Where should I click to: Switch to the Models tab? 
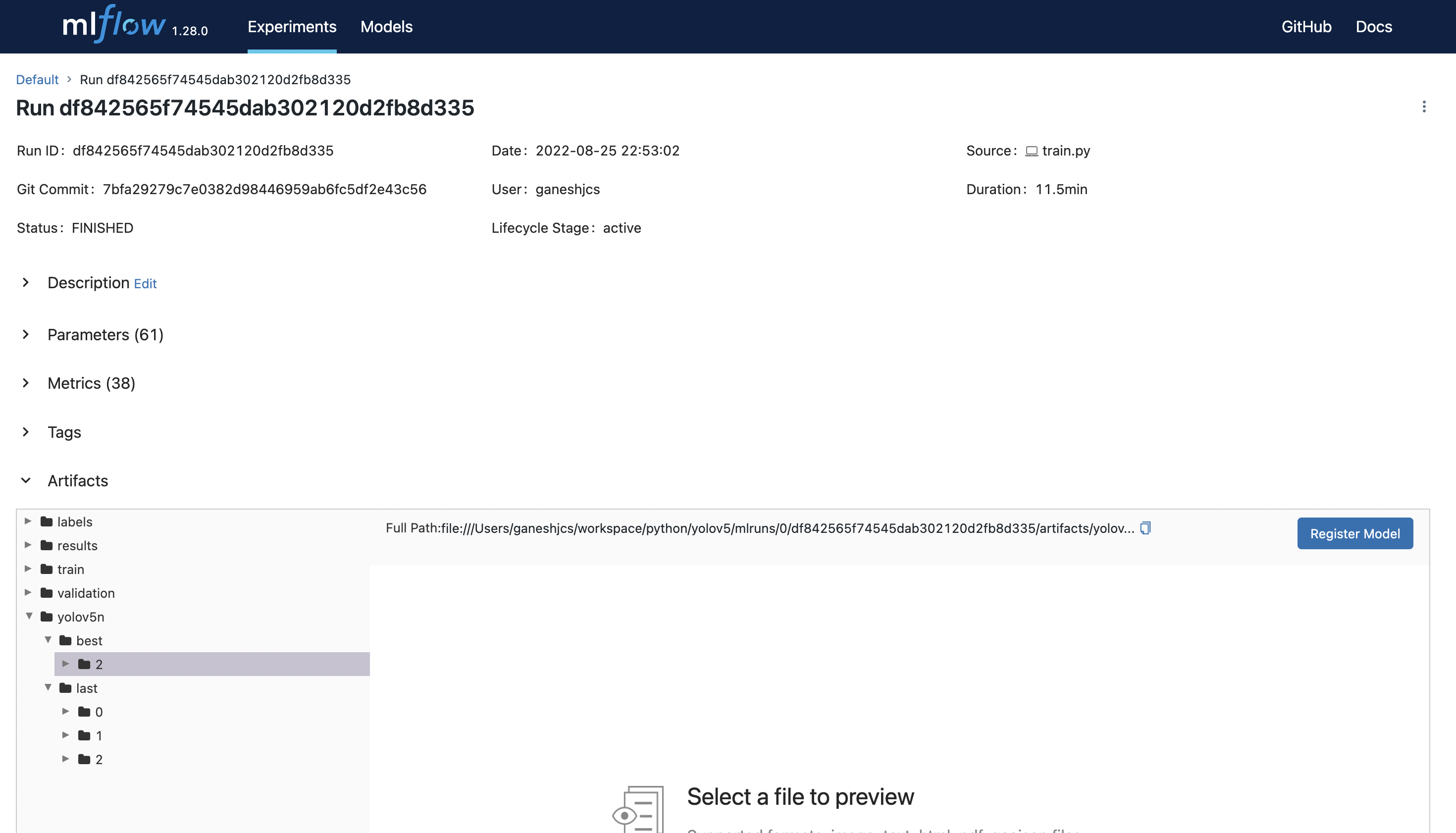(386, 26)
